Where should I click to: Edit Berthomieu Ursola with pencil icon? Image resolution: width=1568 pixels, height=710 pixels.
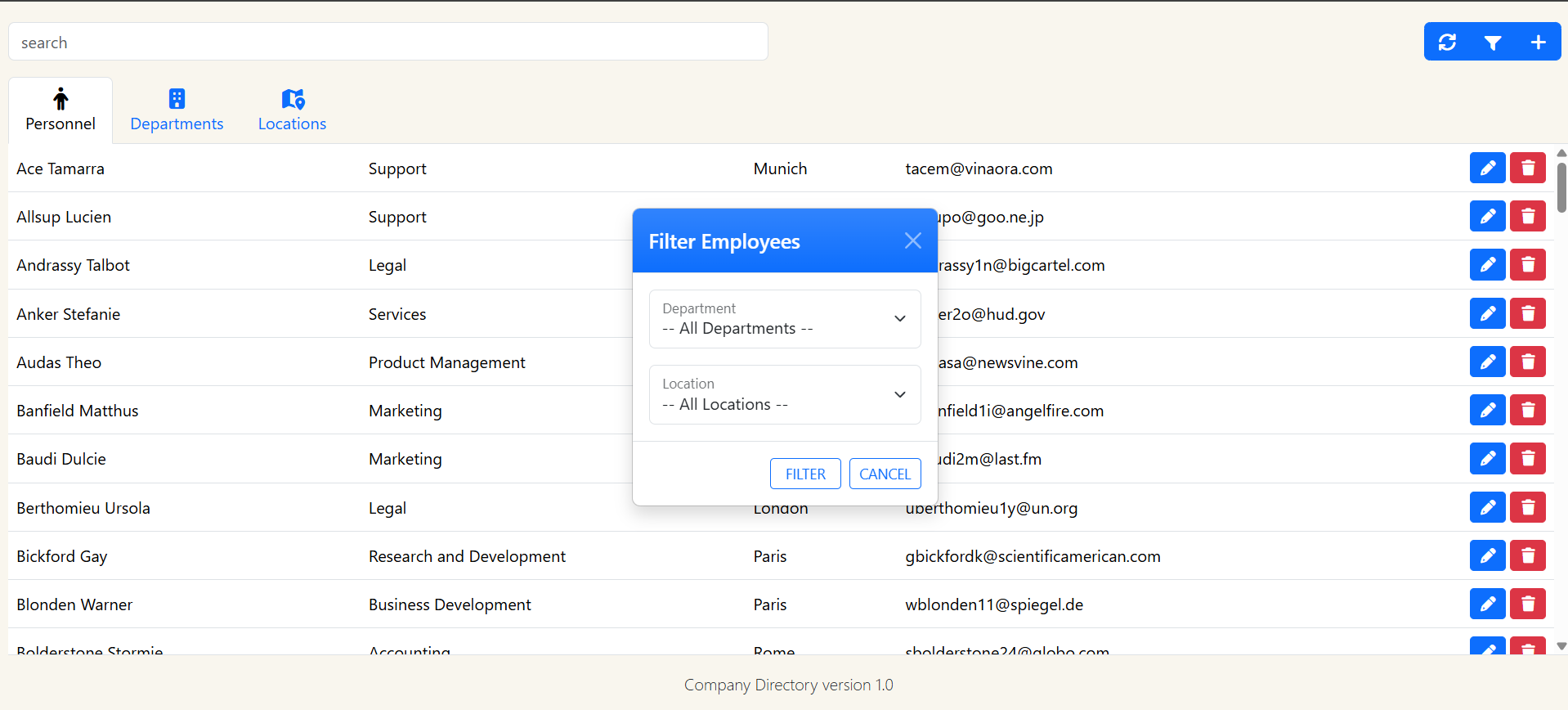point(1487,508)
